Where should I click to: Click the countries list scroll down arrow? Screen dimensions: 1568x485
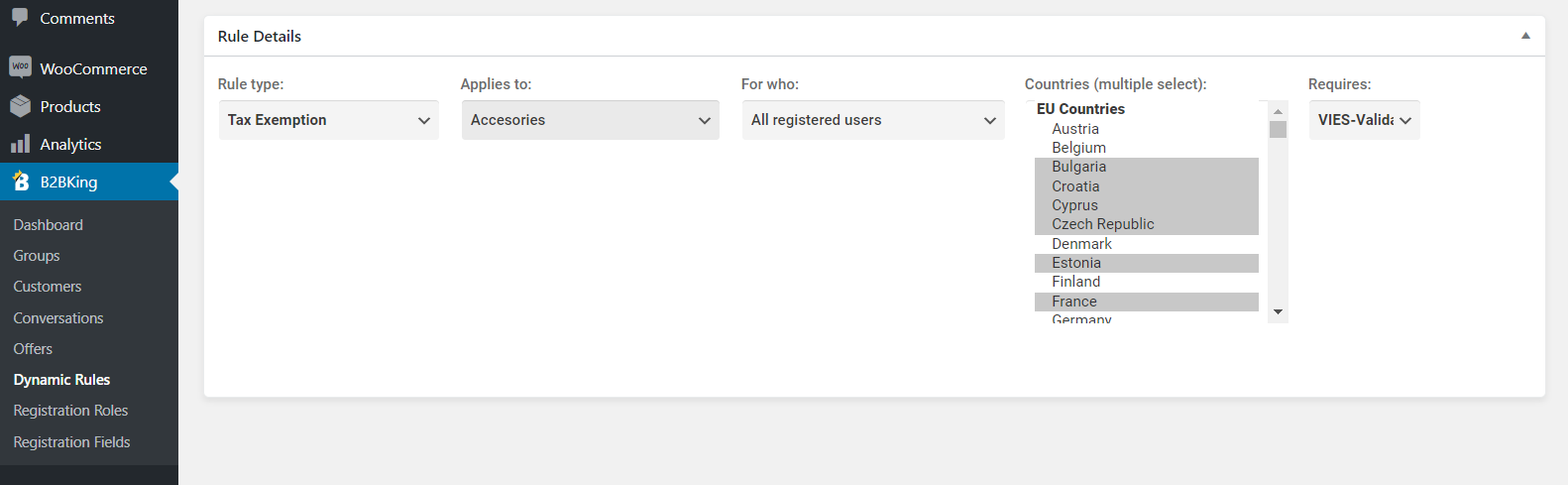1278,312
